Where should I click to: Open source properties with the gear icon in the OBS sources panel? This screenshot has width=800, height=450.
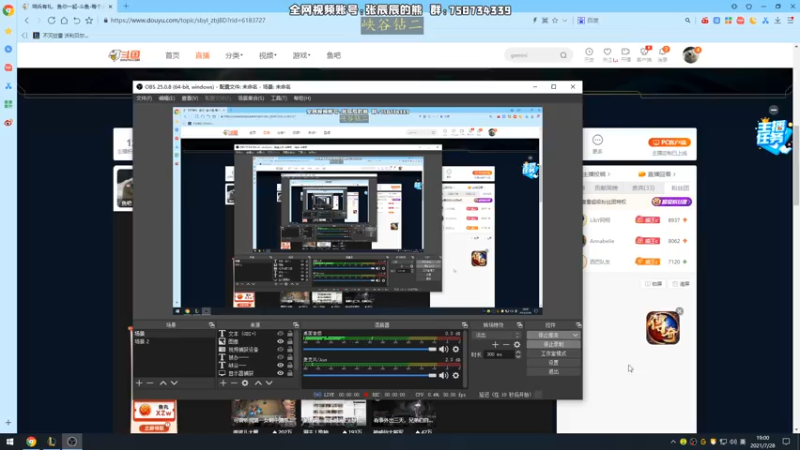click(245, 383)
